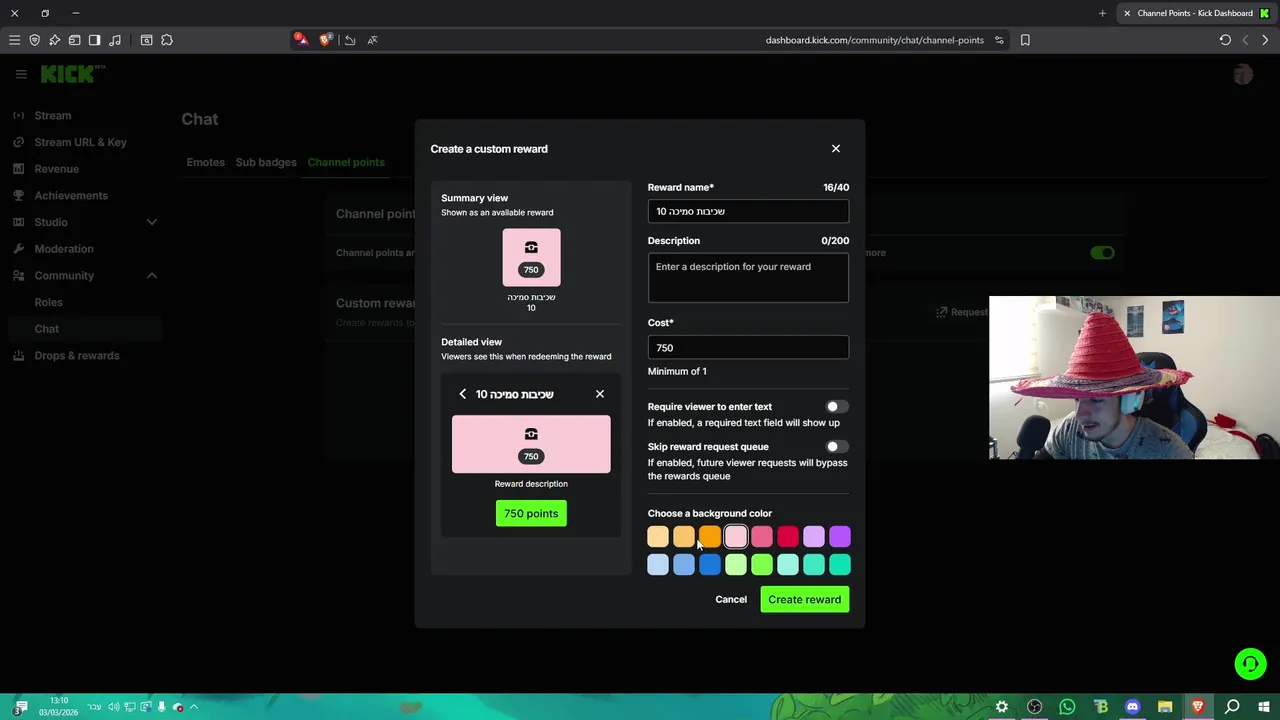Image resolution: width=1280 pixels, height=720 pixels.
Task: Pick the lavender background color
Action: [x=814, y=538]
